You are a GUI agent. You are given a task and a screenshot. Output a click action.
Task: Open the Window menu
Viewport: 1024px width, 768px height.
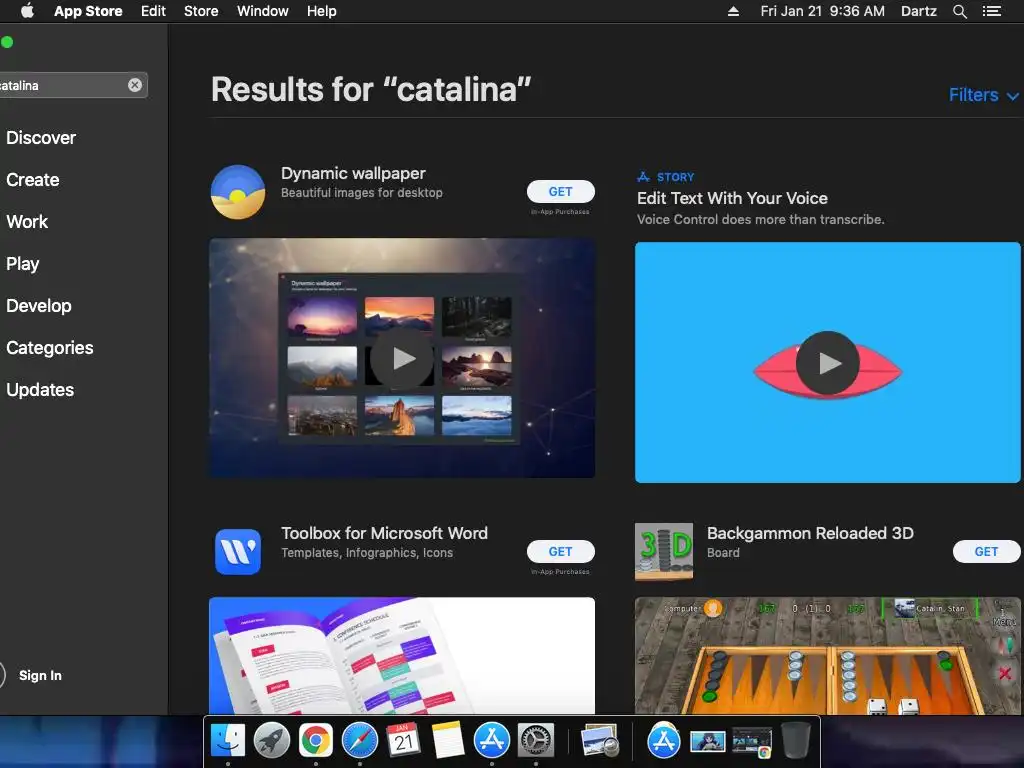pos(263,11)
